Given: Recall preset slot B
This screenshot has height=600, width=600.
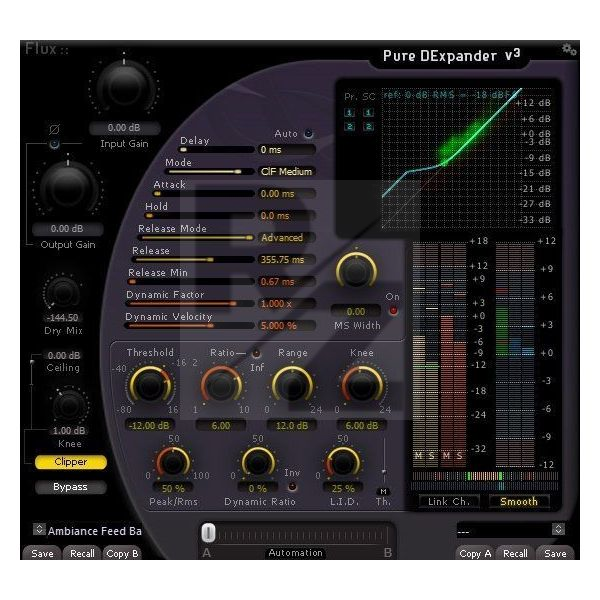Looking at the screenshot, I should click(x=515, y=553).
